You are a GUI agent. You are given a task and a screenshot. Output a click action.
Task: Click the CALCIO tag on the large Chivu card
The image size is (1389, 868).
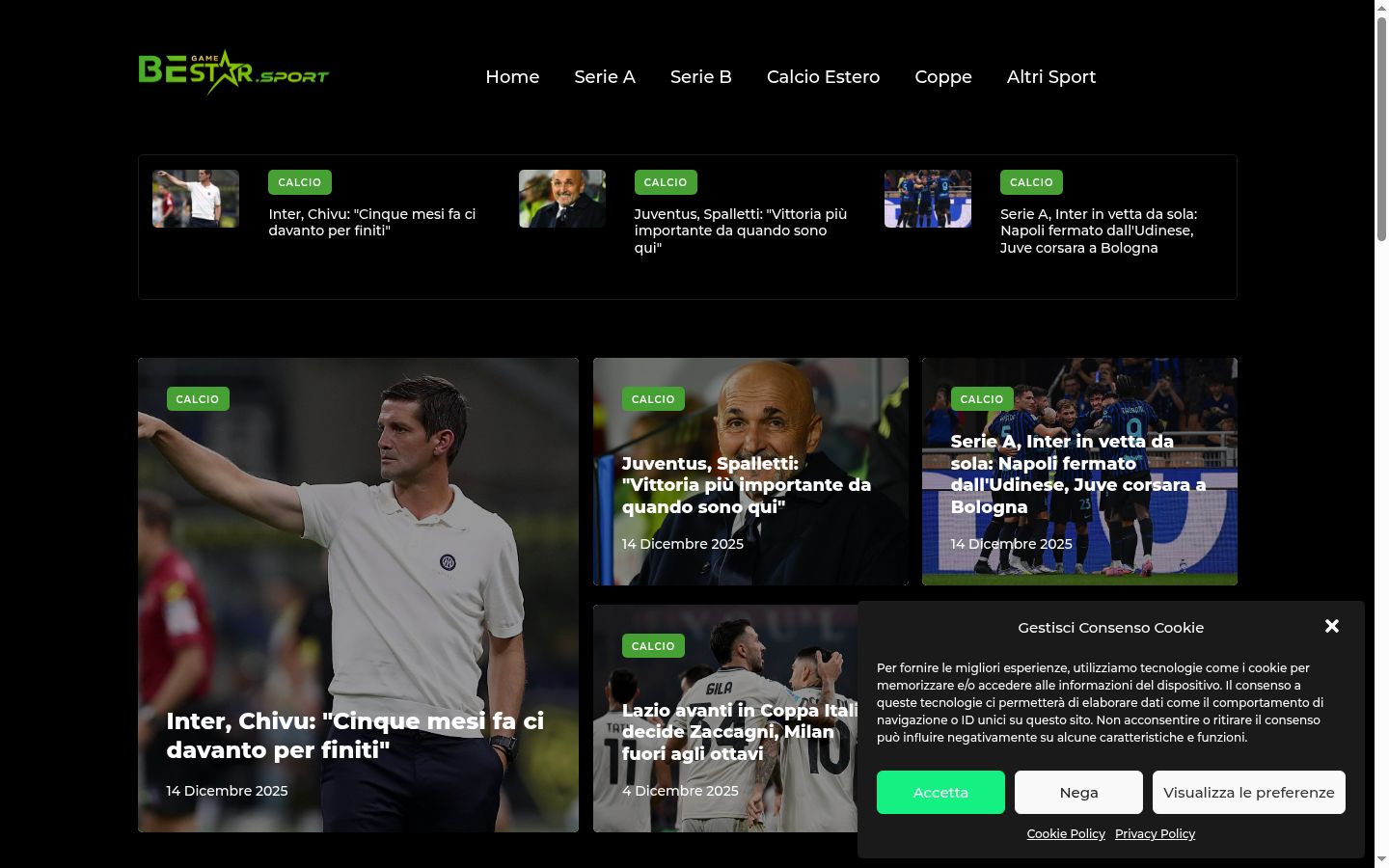click(198, 399)
